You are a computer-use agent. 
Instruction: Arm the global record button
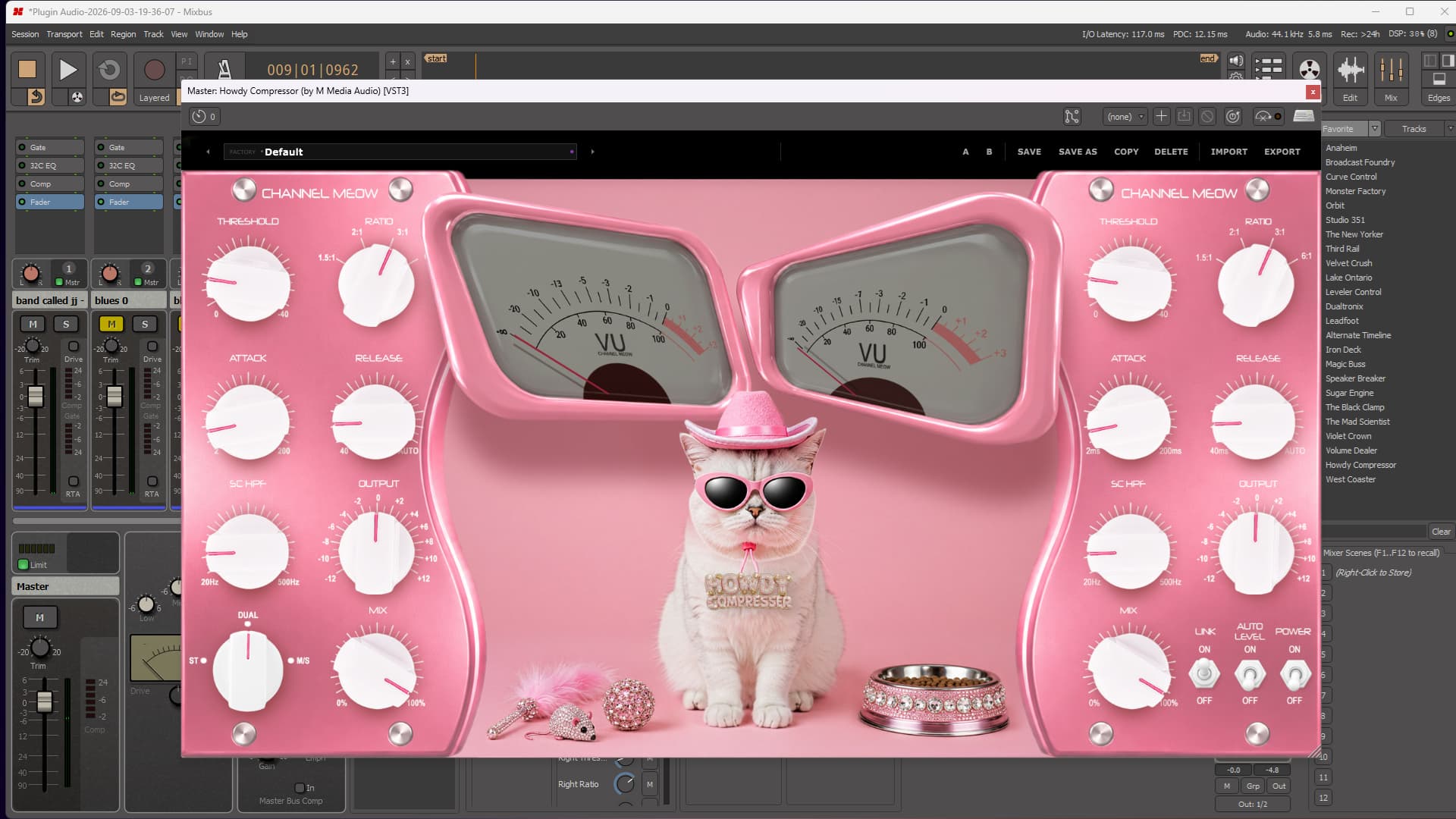154,69
